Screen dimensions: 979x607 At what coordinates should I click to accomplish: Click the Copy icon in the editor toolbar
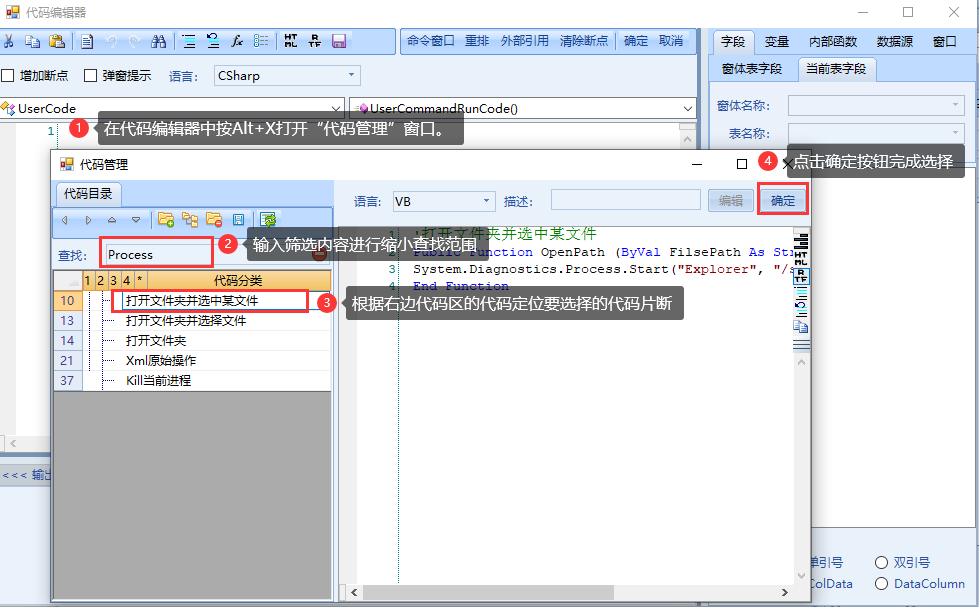32,41
